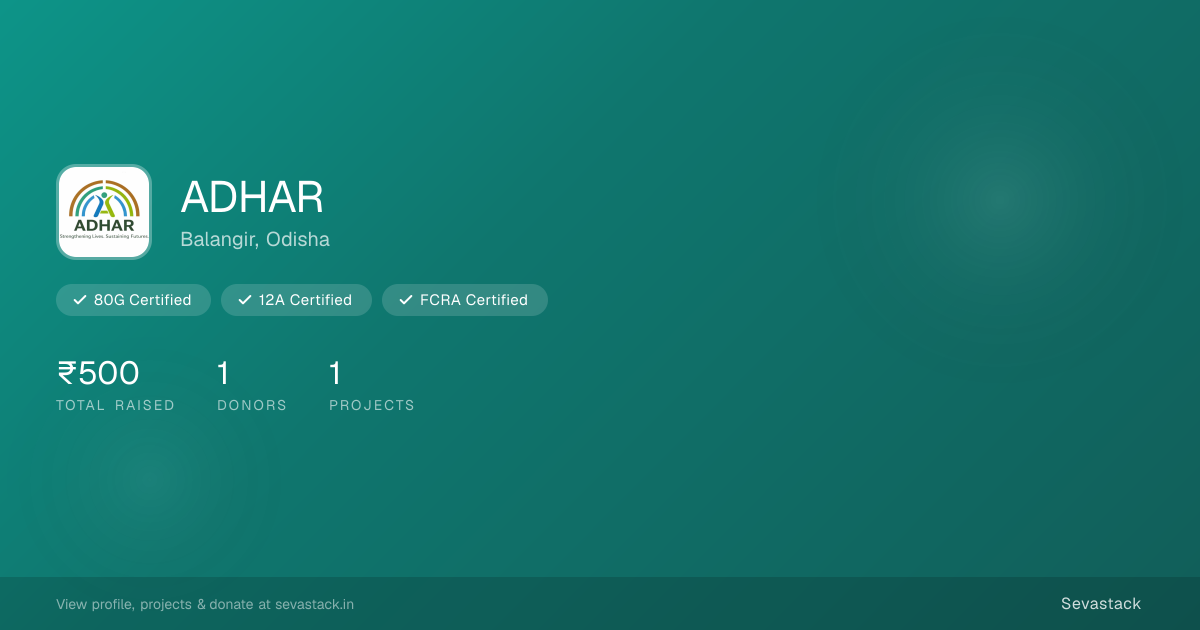Click the ADHAR organization logo
This screenshot has height=630, width=1200.
click(104, 212)
